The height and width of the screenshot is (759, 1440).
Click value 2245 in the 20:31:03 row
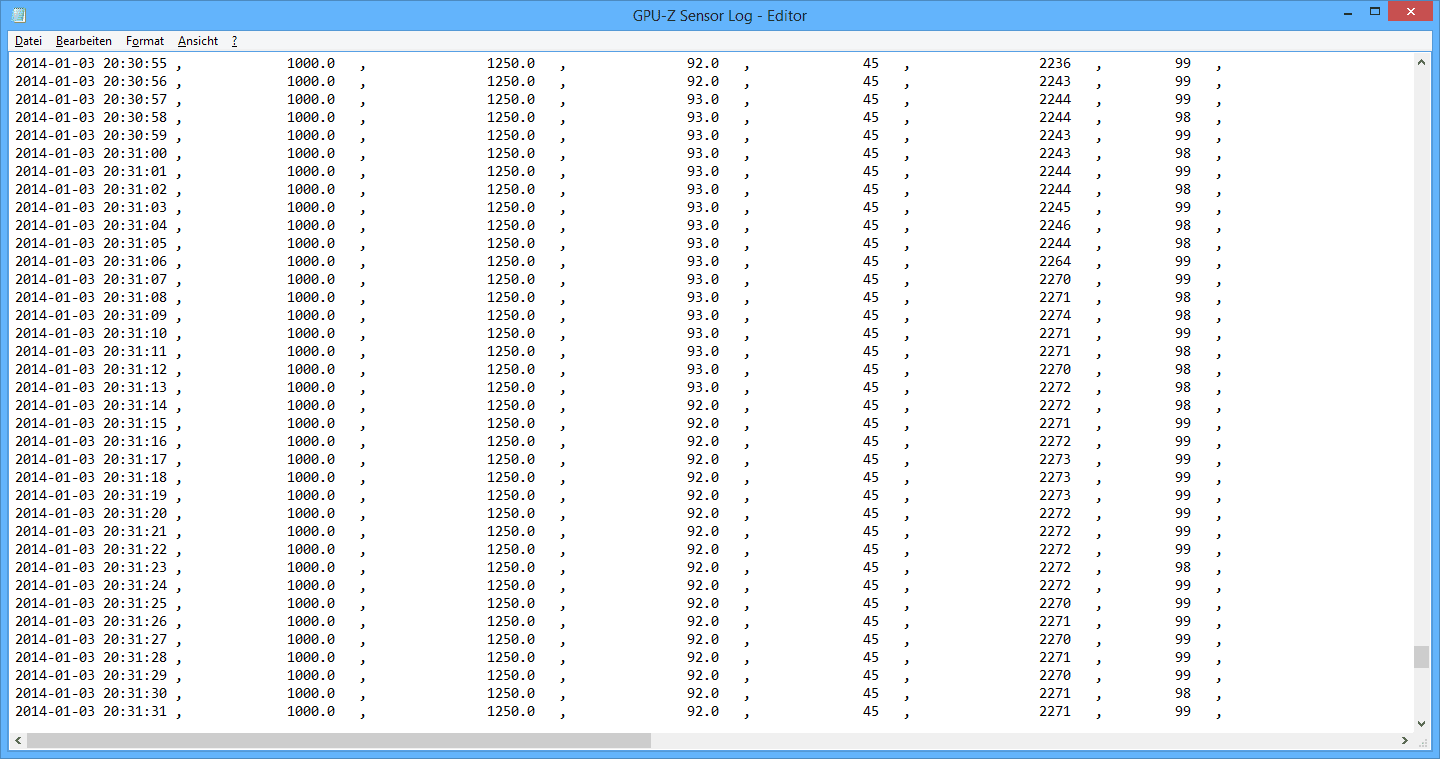(1055, 207)
